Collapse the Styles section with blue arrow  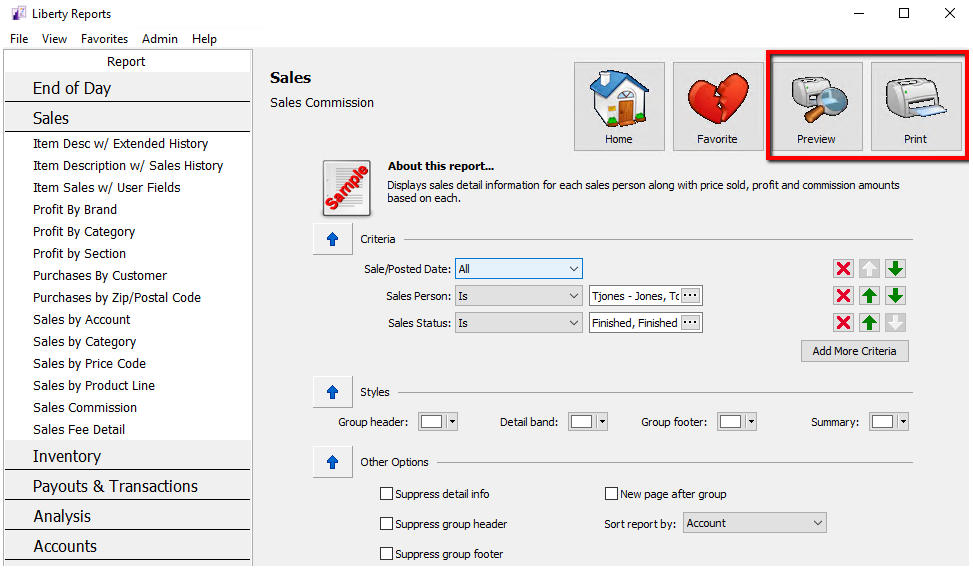pyautogui.click(x=333, y=392)
